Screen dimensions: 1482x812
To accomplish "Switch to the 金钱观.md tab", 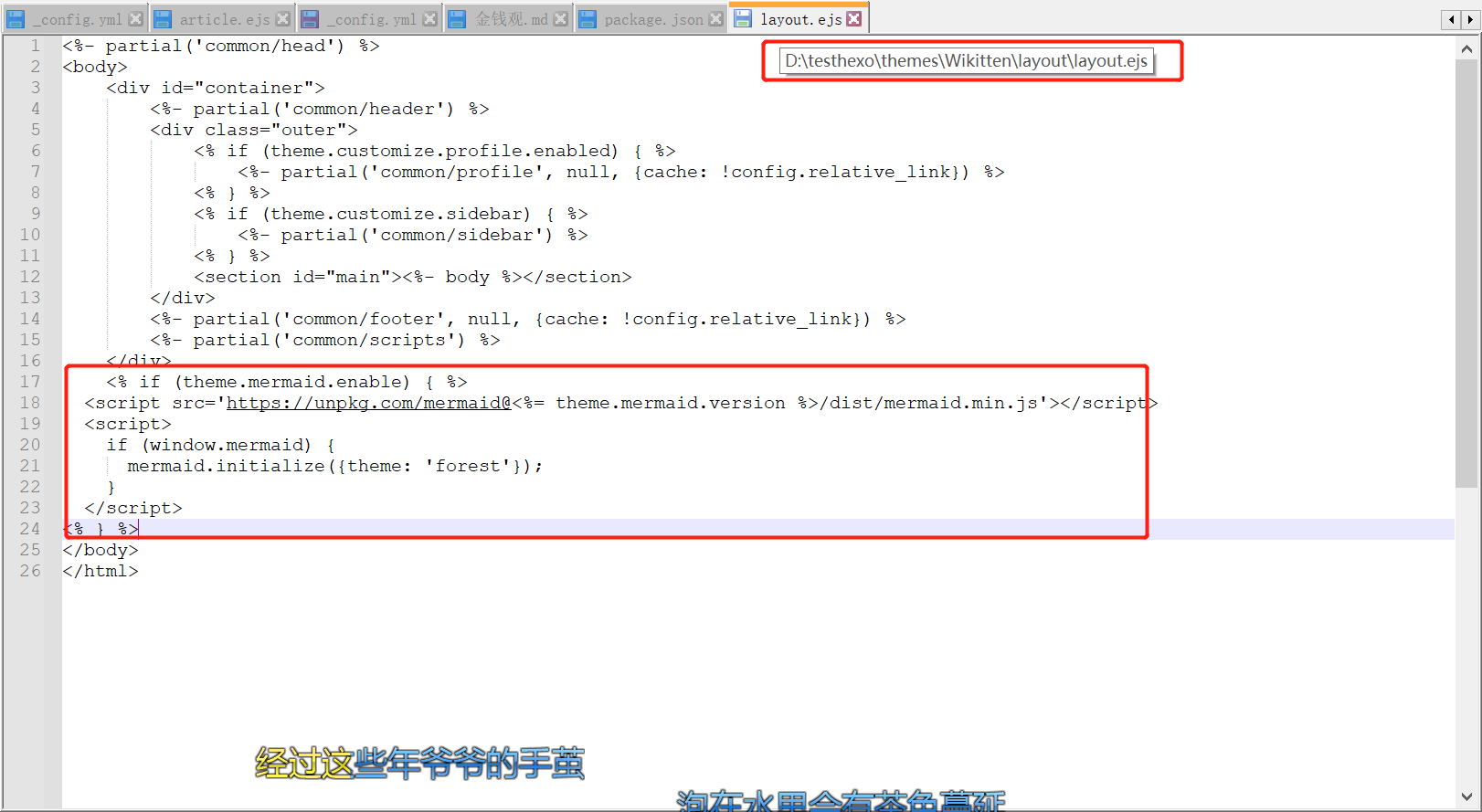I will pyautogui.click(x=510, y=19).
